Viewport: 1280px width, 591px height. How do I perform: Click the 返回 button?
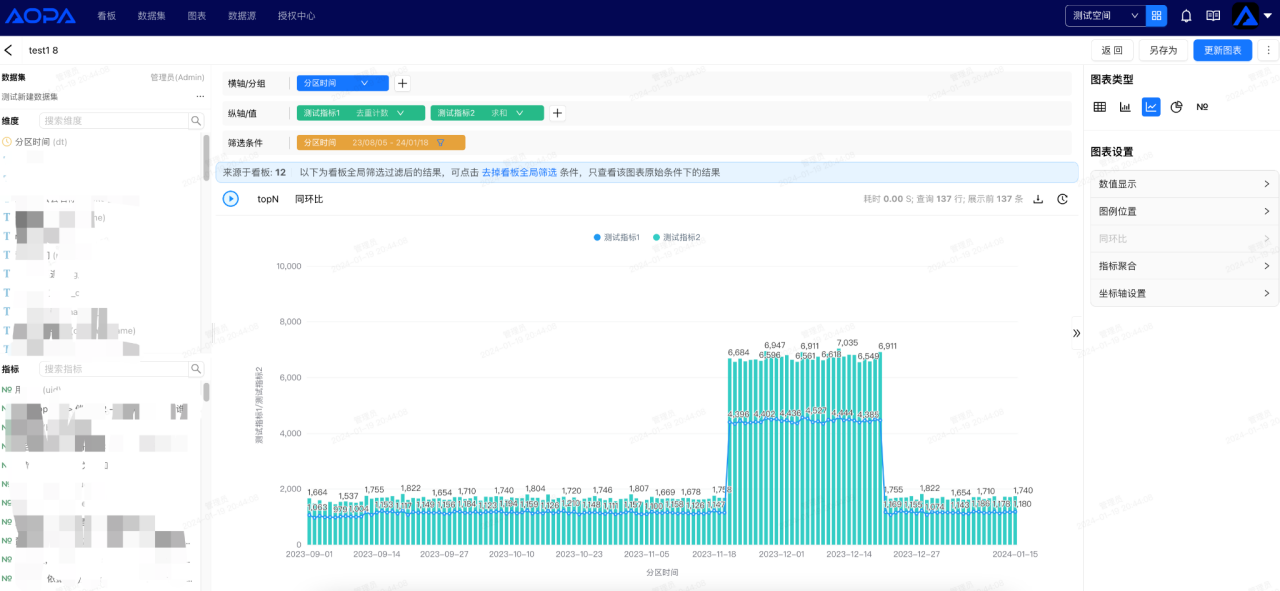(x=1112, y=50)
